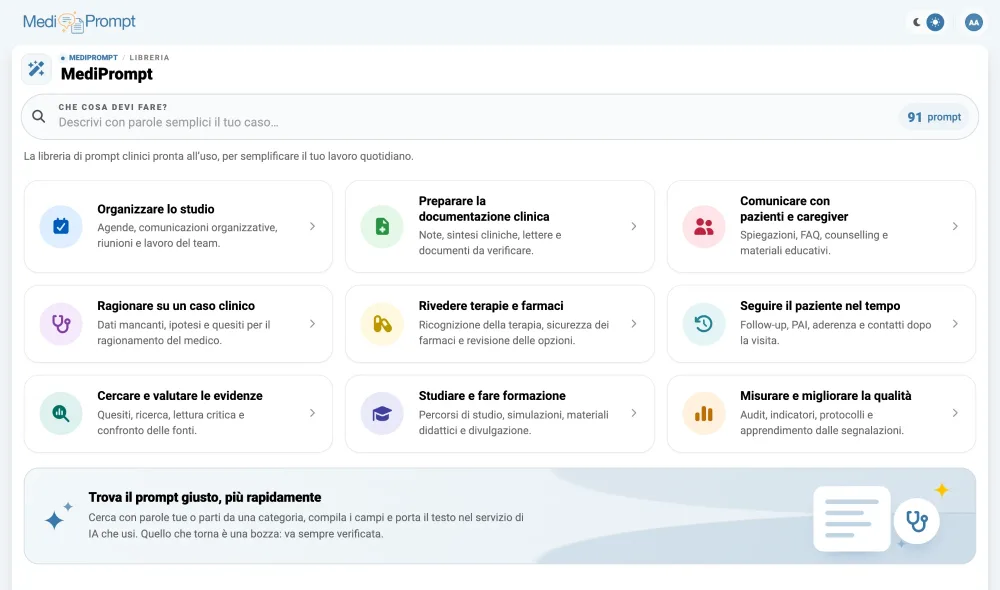Click the LIBRERIA breadcrumb item
1000x590 pixels.
tap(149, 57)
